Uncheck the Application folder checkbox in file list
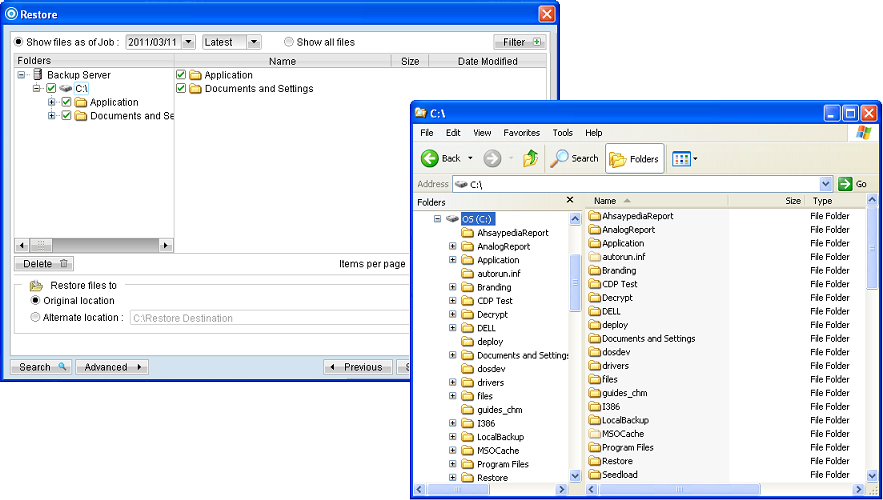The image size is (883, 500). point(181,75)
